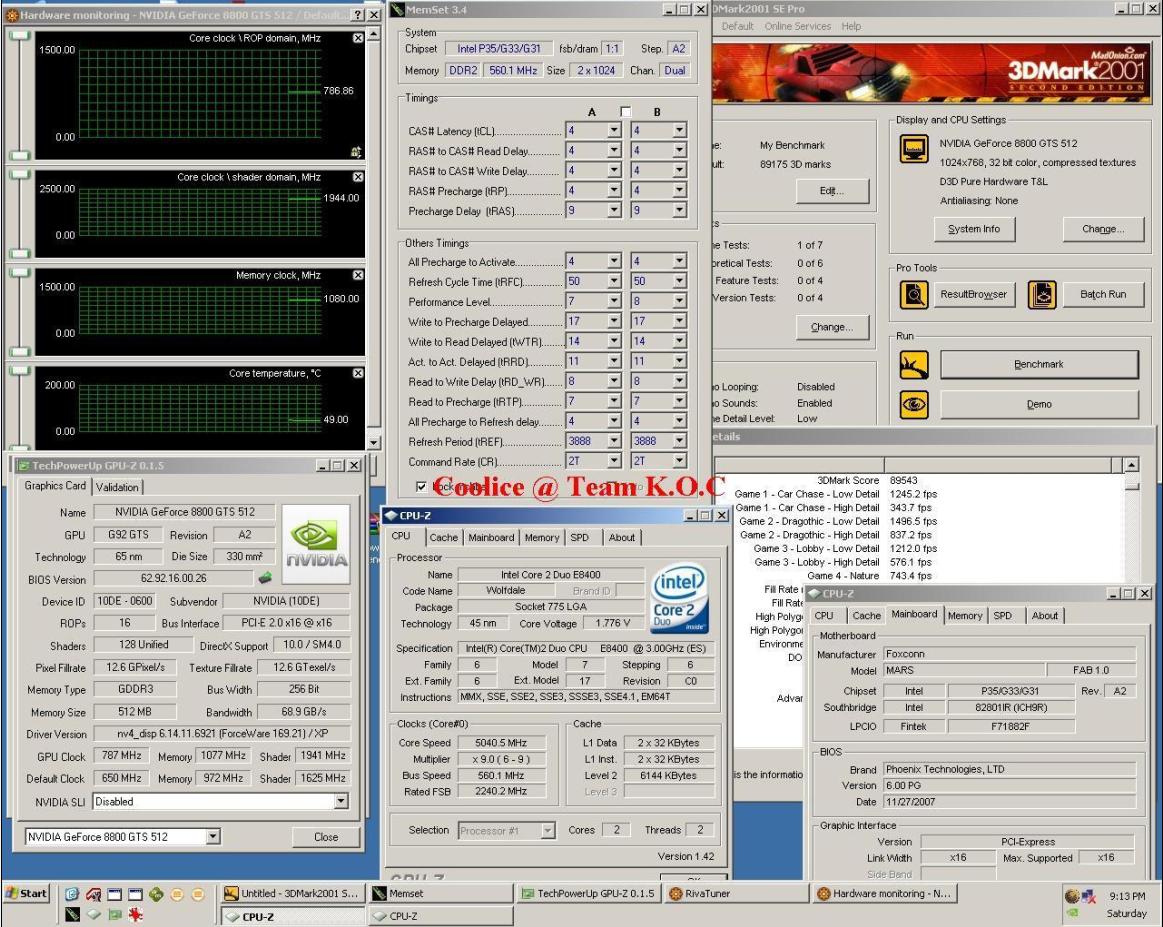
Task: Switch to GPU-Z Validation tab
Action: [117, 487]
